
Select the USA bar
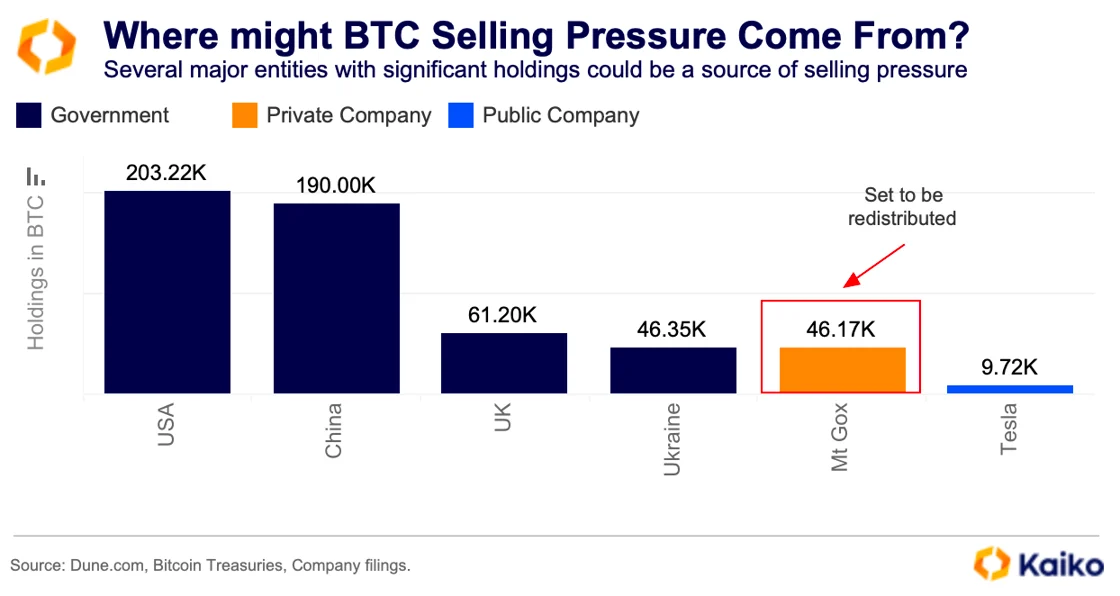(x=167, y=292)
